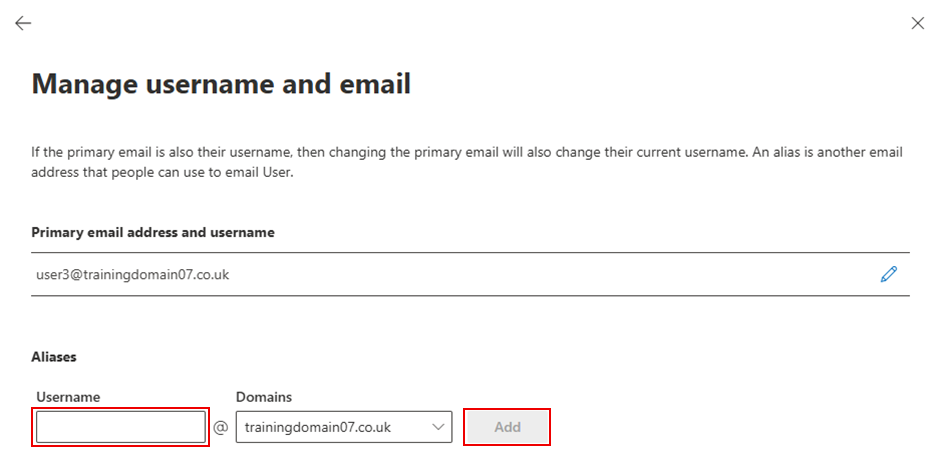Click the line ending with email User
This screenshot has height=454, width=940.
pos(162,174)
